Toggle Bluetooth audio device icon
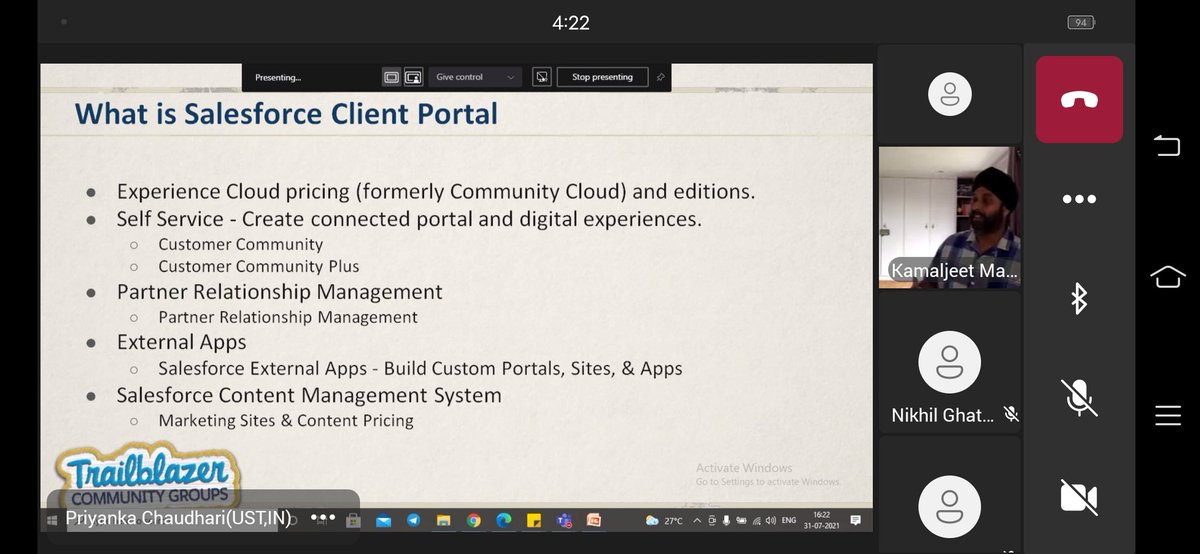Viewport: 1200px width, 554px height. (x=1079, y=298)
